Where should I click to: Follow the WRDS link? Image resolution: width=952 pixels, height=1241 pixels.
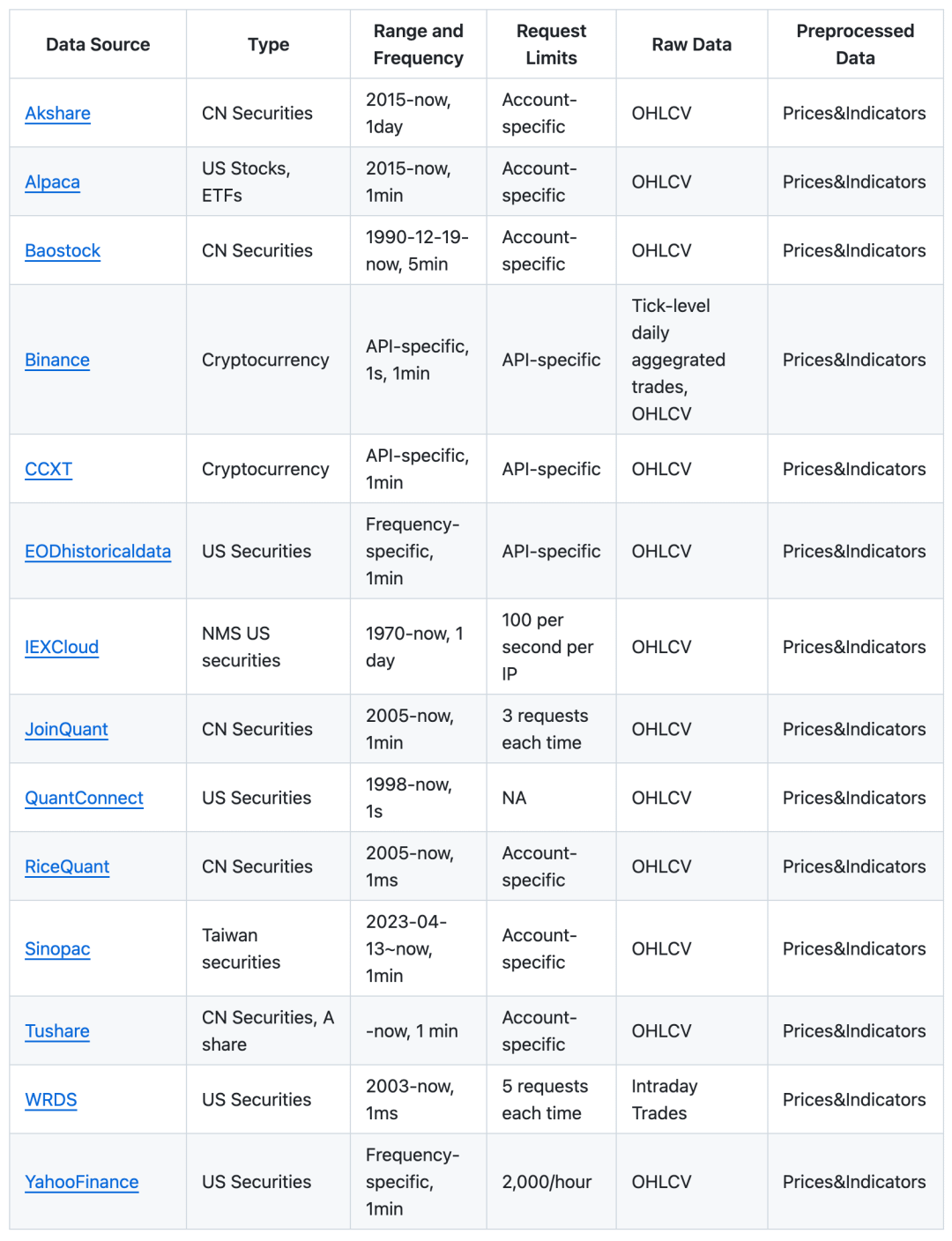tap(51, 1100)
